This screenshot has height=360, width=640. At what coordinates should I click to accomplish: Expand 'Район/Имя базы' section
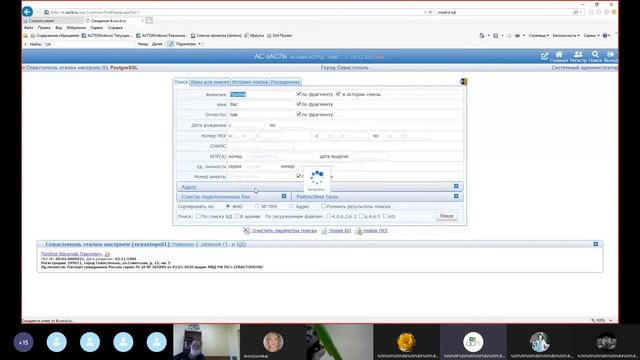pyautogui.click(x=456, y=196)
